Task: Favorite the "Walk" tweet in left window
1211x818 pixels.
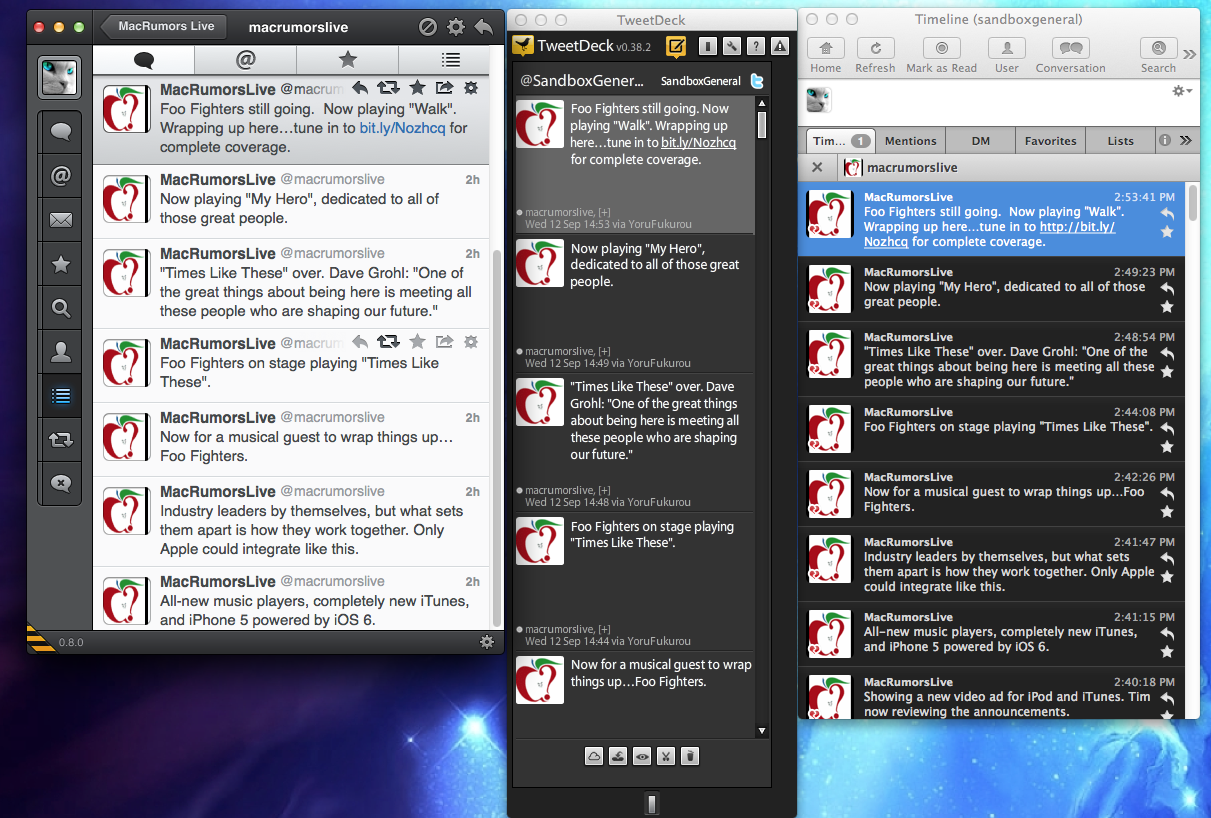Action: (x=417, y=89)
